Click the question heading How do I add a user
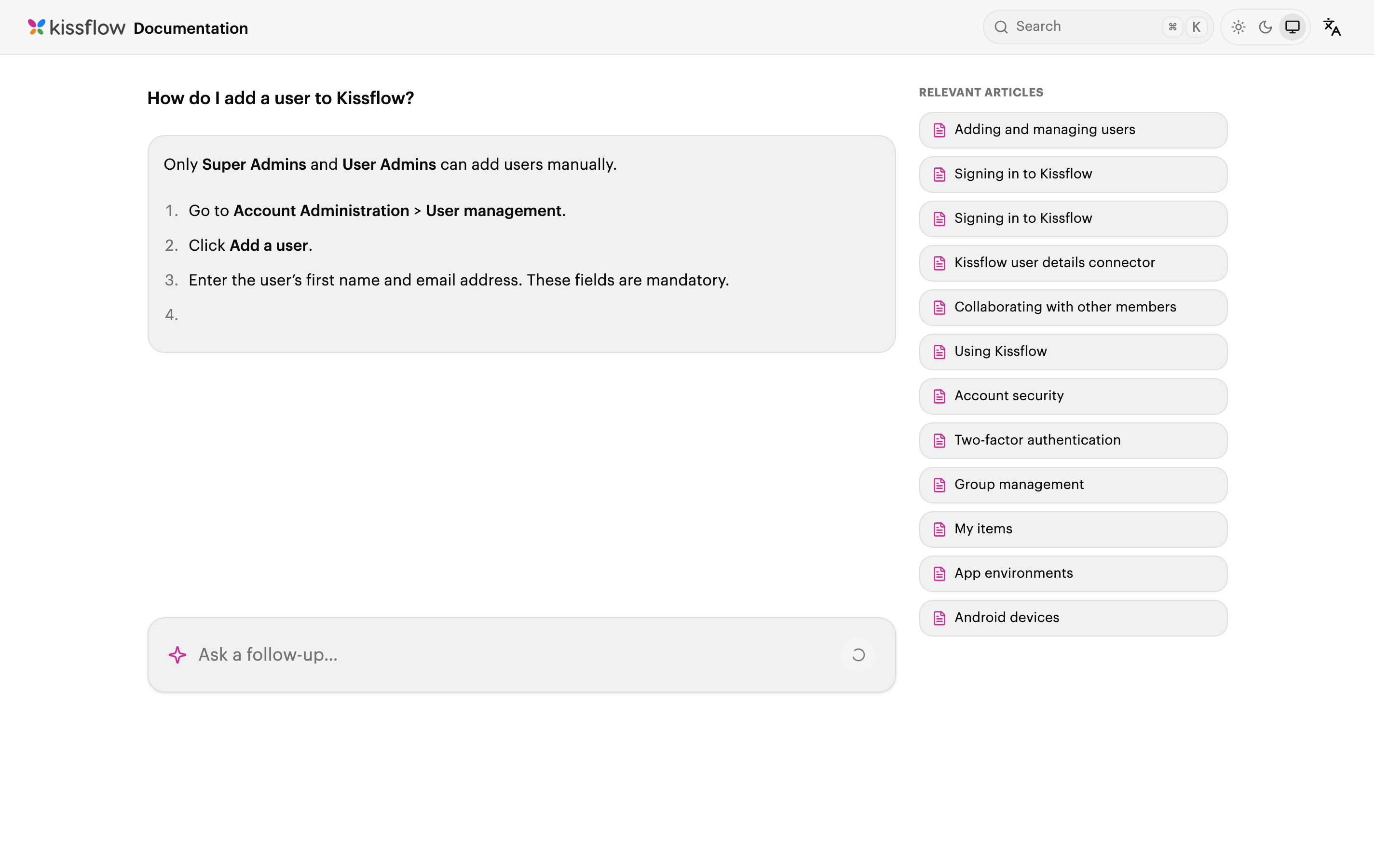The image size is (1389, 868). (x=281, y=98)
